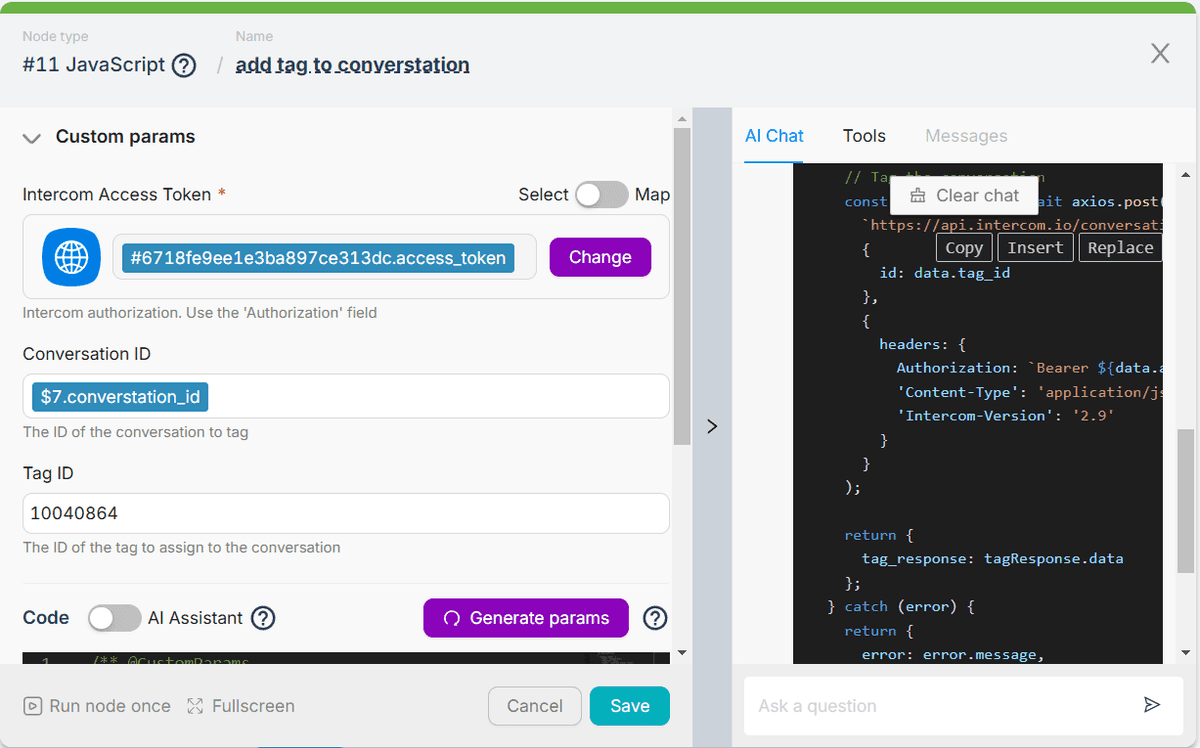Click help icon beside AI Assistant
Viewport: 1200px width, 748px height.
(x=263, y=618)
